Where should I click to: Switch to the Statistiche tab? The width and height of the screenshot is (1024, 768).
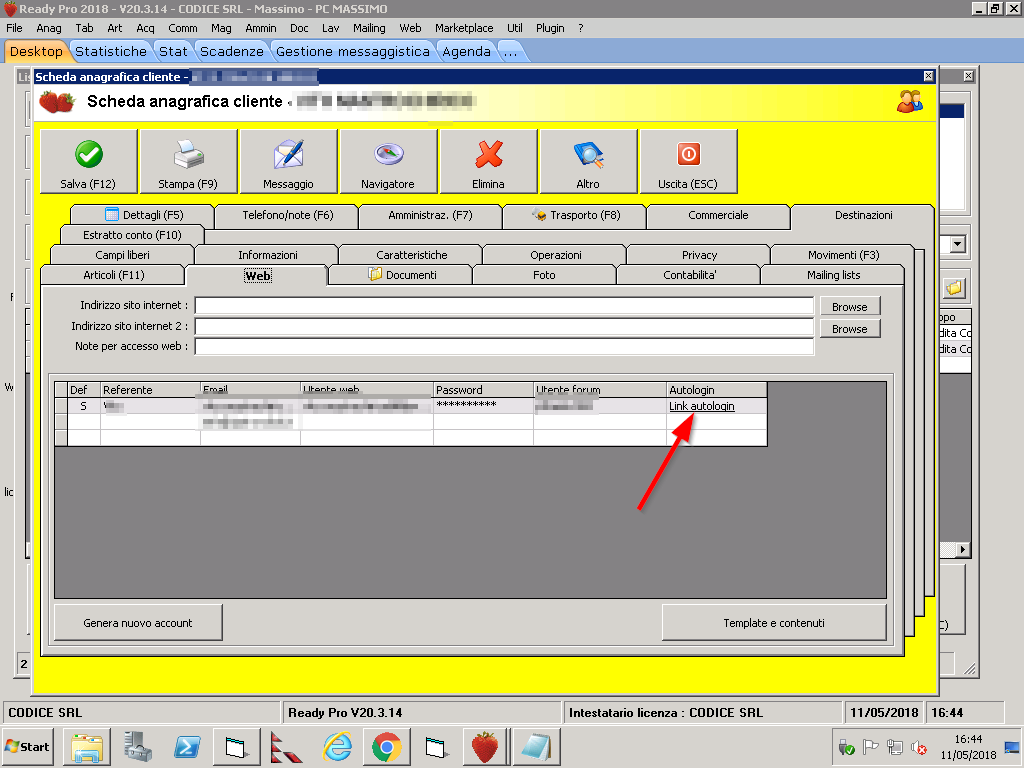coord(111,52)
